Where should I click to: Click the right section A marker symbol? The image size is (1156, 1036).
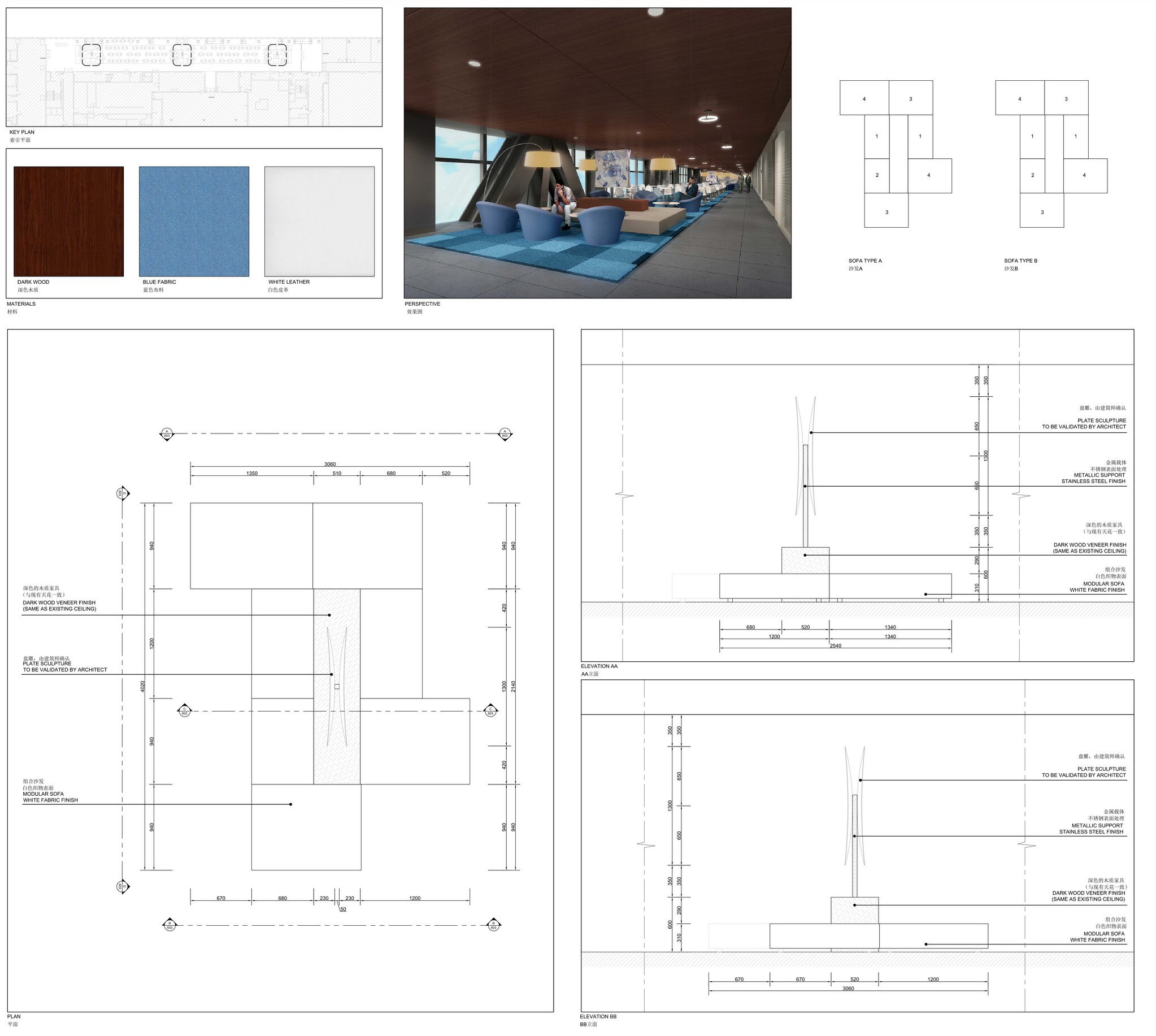coord(505,434)
